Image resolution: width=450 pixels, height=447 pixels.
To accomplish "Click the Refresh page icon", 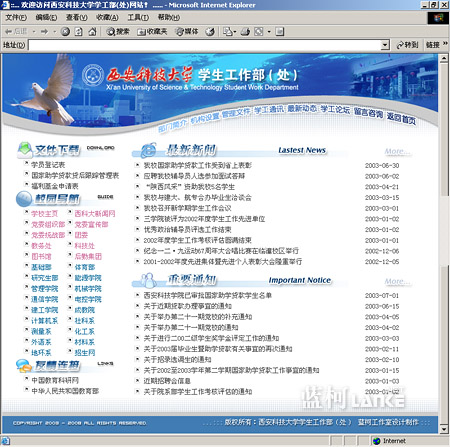I will tap(79, 32).
